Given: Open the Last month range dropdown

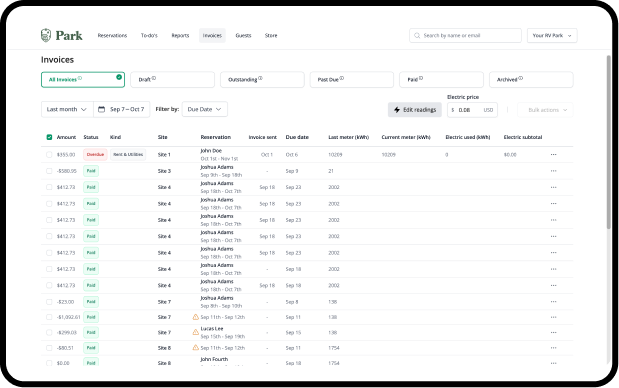Looking at the screenshot, I should 67,109.
